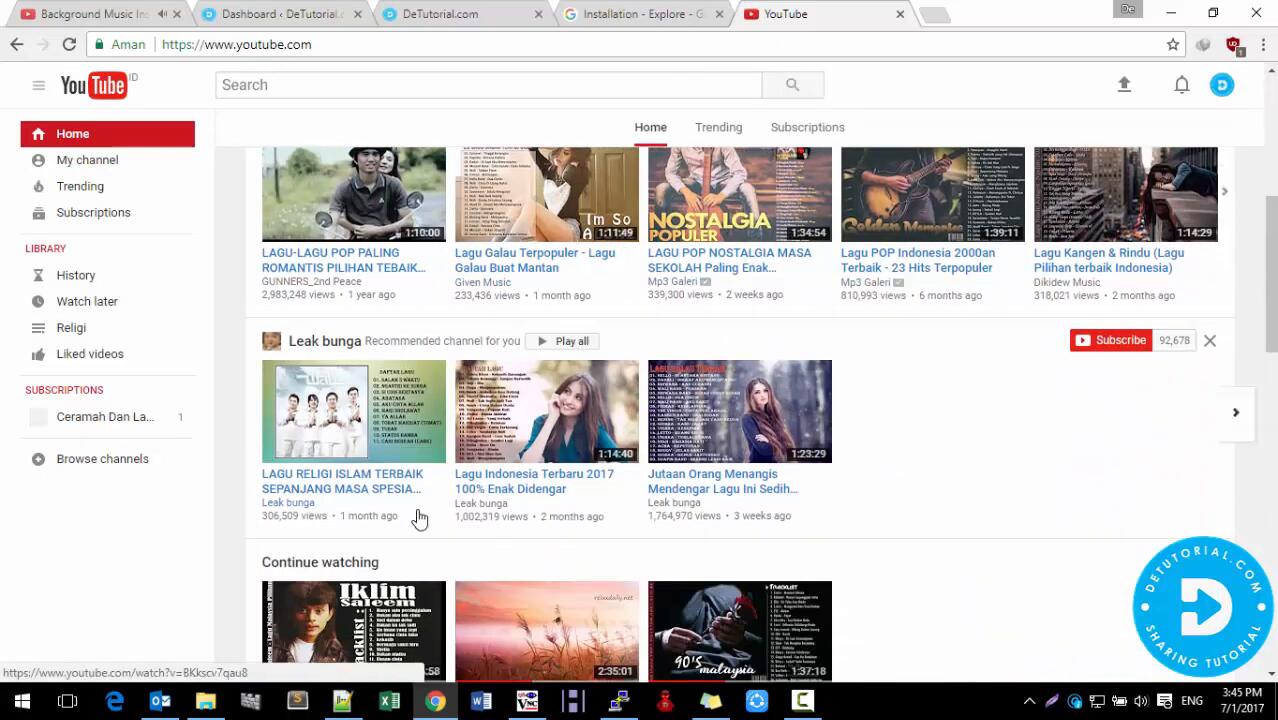The height and width of the screenshot is (720, 1278).
Task: Click the YouTube search field
Action: click(x=489, y=85)
